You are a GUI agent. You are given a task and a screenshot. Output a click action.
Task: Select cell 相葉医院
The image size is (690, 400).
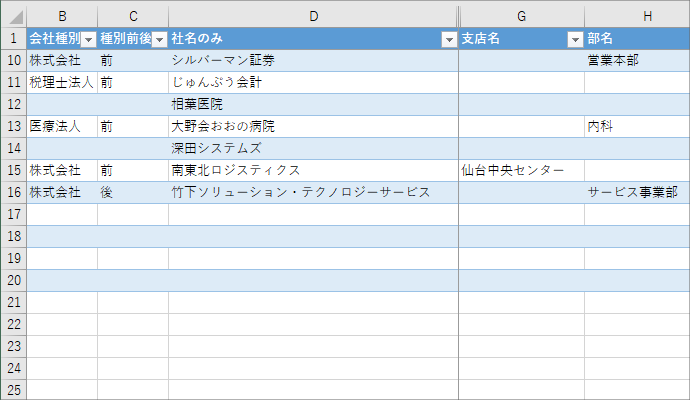pyautogui.click(x=313, y=105)
